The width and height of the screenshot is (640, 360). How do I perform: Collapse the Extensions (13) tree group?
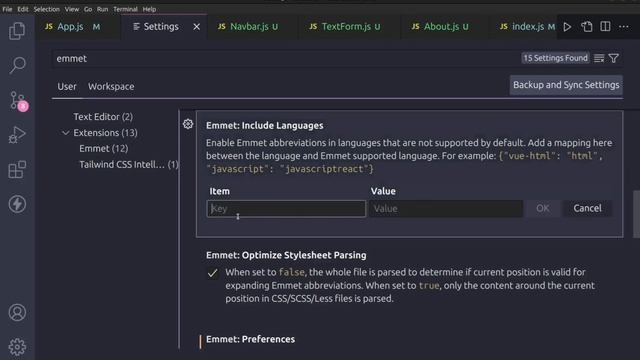[x=65, y=133]
